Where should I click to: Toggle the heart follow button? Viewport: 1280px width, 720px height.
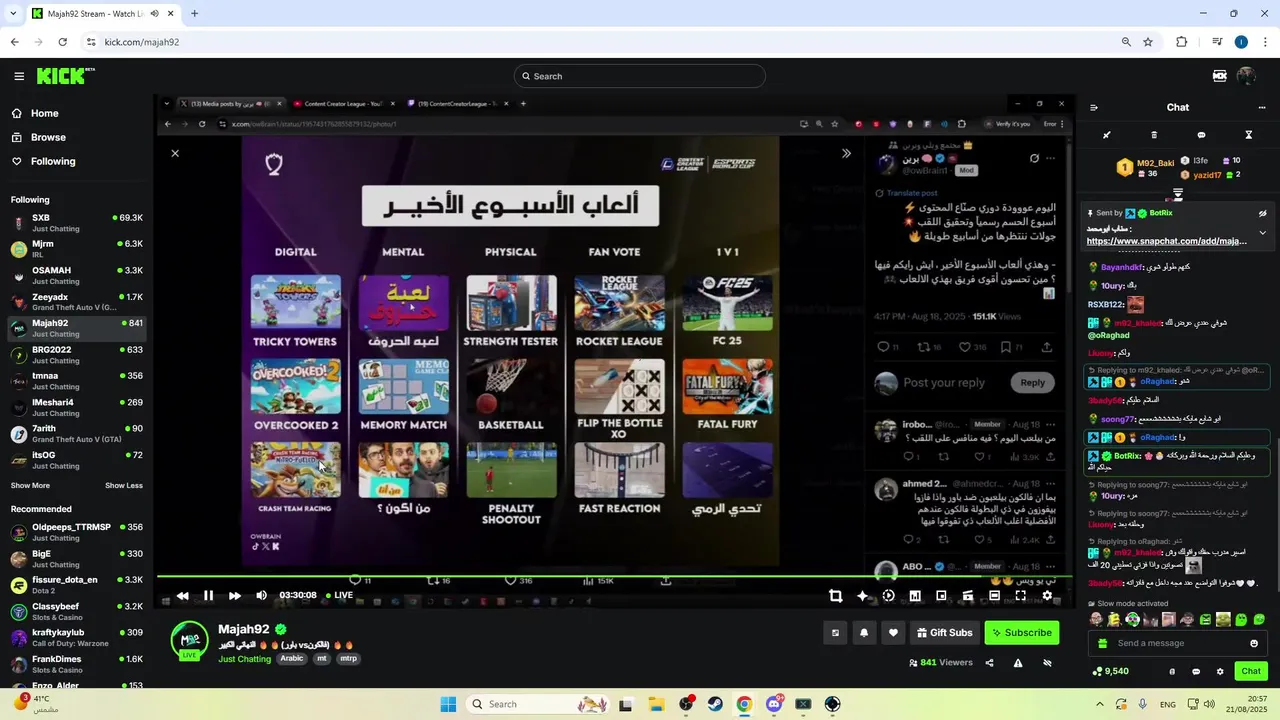tap(893, 632)
